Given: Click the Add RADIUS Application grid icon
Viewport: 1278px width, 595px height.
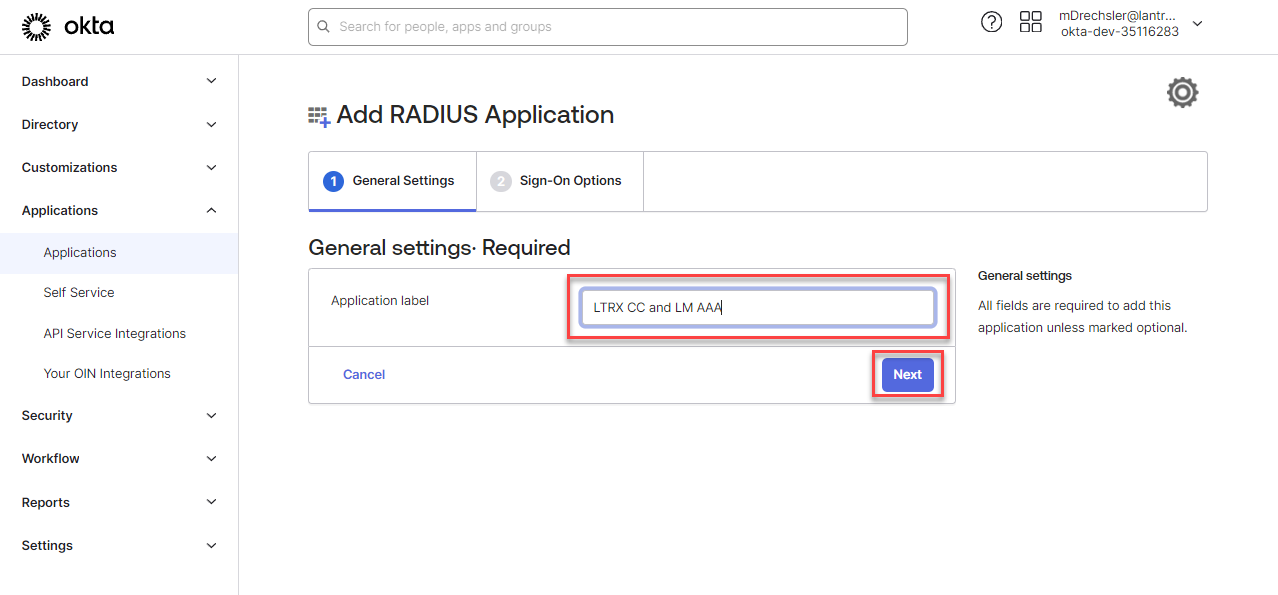Looking at the screenshot, I should (319, 116).
